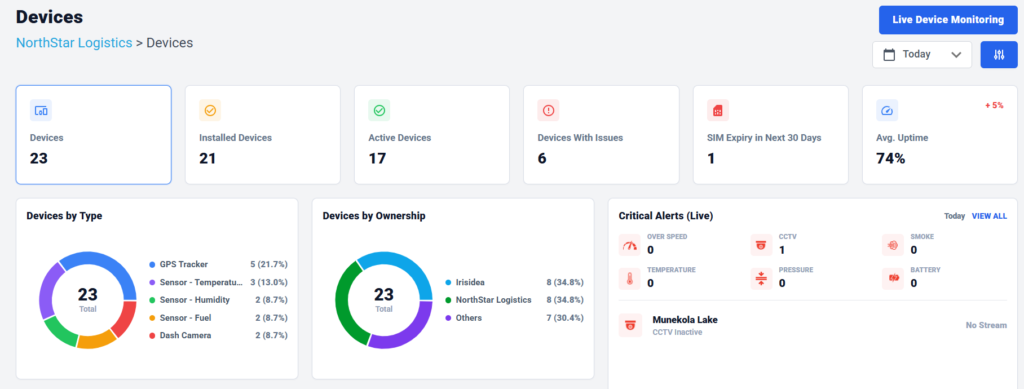
Task: Click the Temperature thermometer icon
Action: [x=630, y=279]
